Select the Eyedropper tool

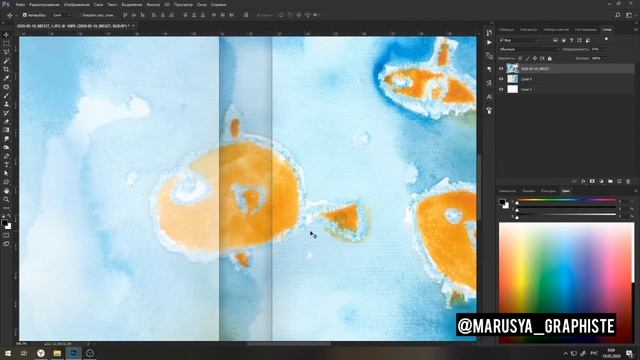6,78
